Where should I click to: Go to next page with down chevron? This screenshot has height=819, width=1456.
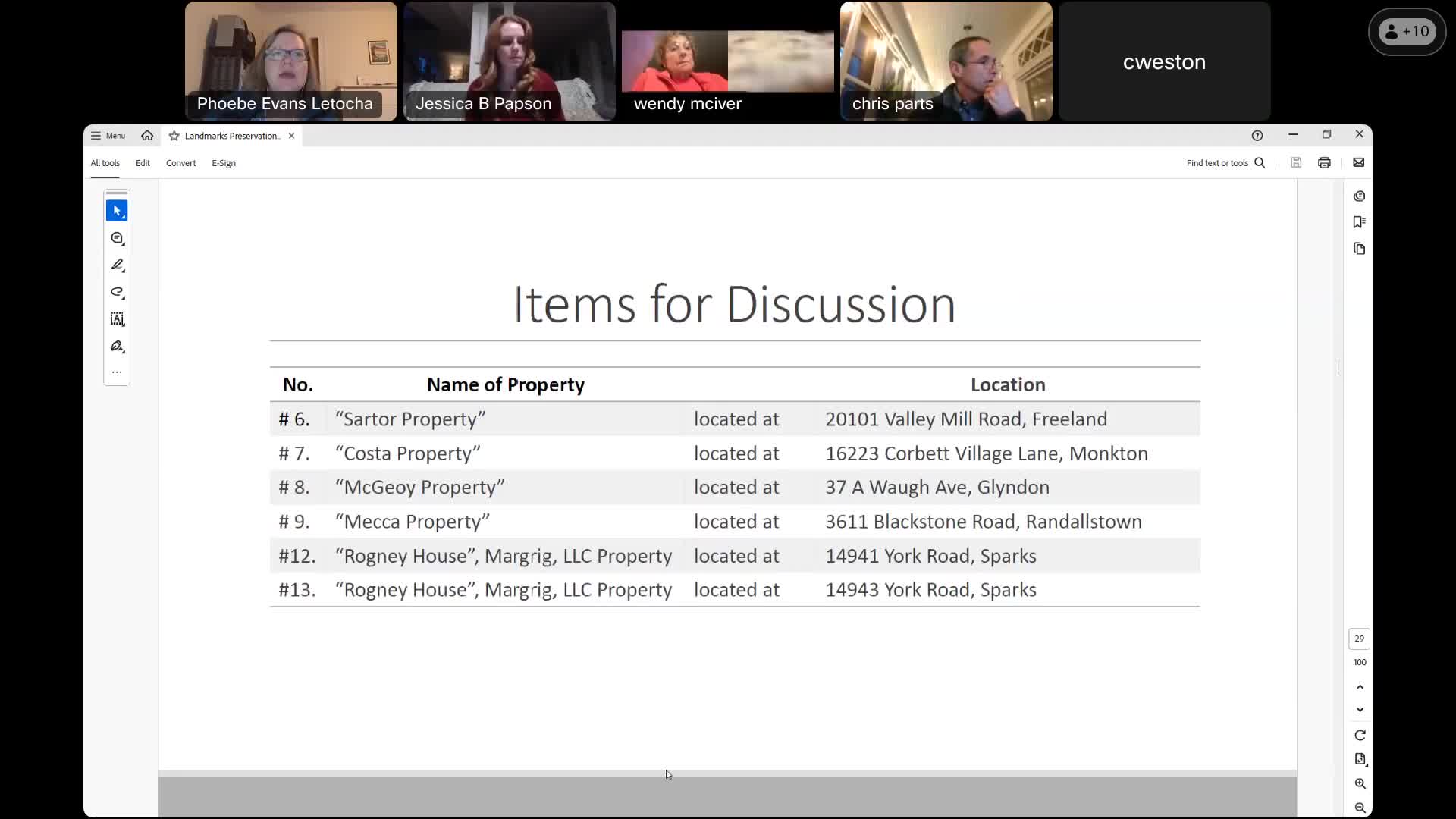tap(1360, 710)
